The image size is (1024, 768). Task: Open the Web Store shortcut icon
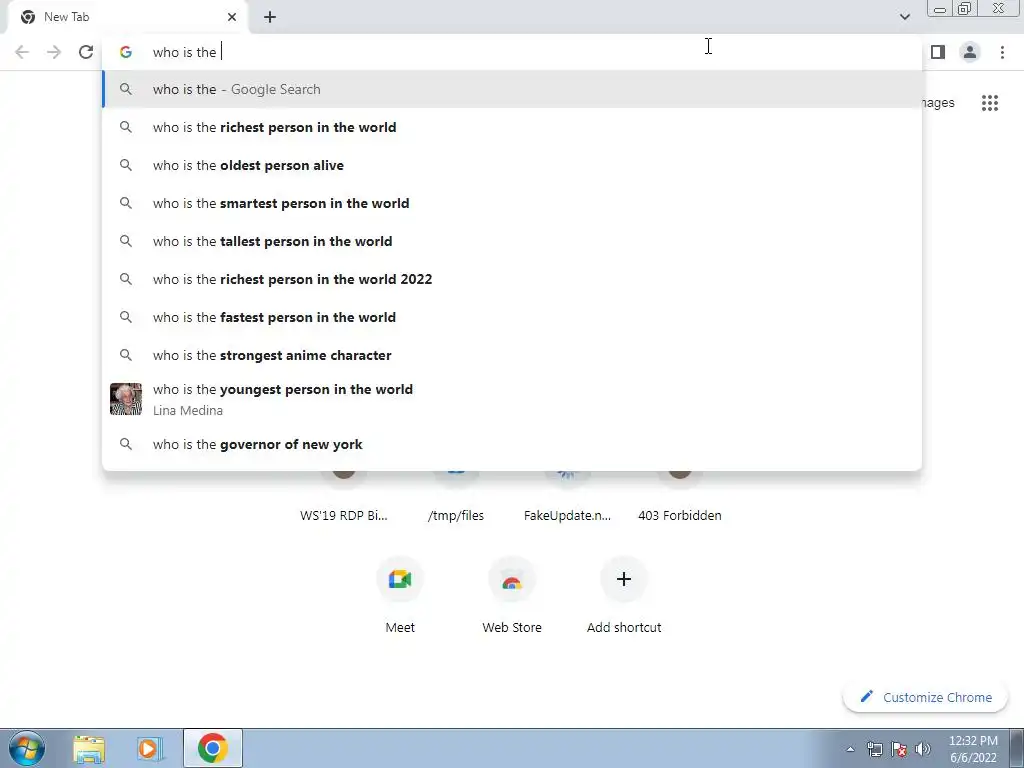(512, 579)
